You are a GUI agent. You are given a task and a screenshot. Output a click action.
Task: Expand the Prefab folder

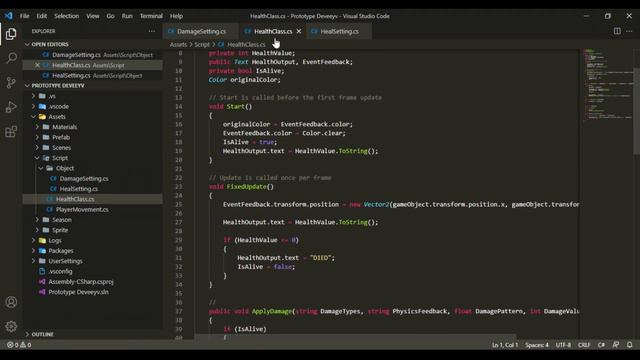click(61, 137)
